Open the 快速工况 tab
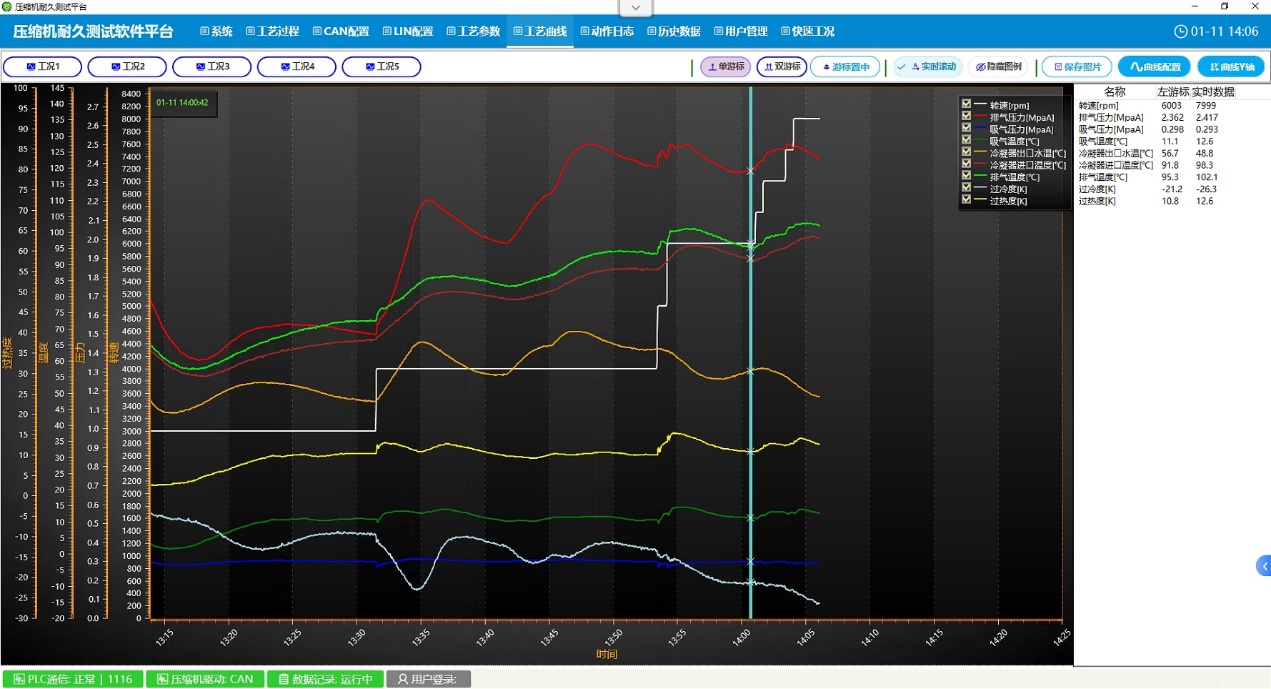This screenshot has height=689, width=1271. [807, 31]
